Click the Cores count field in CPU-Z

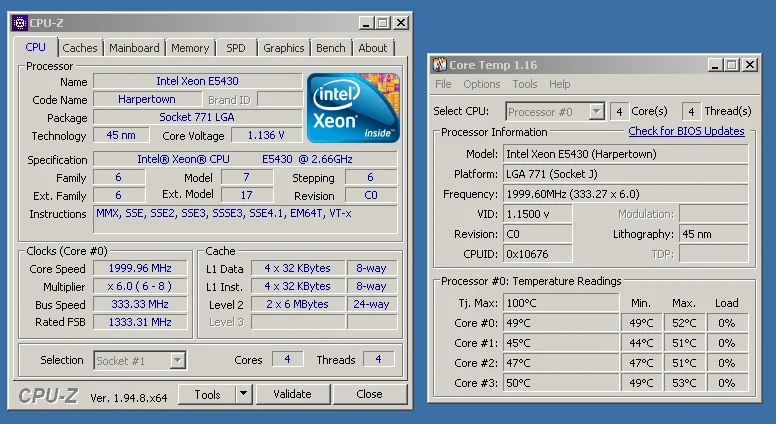[x=287, y=359]
